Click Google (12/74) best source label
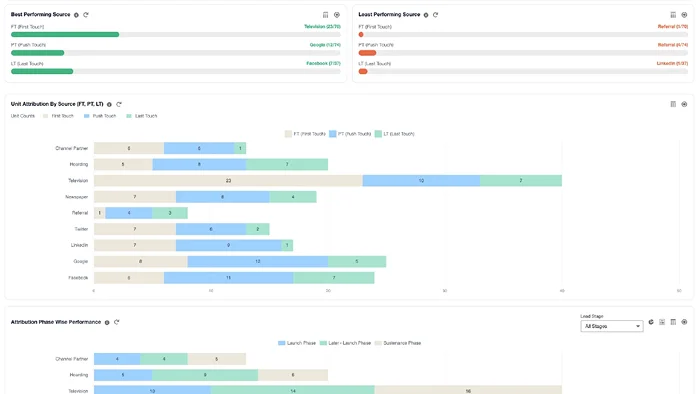699x394 pixels. [325, 45]
